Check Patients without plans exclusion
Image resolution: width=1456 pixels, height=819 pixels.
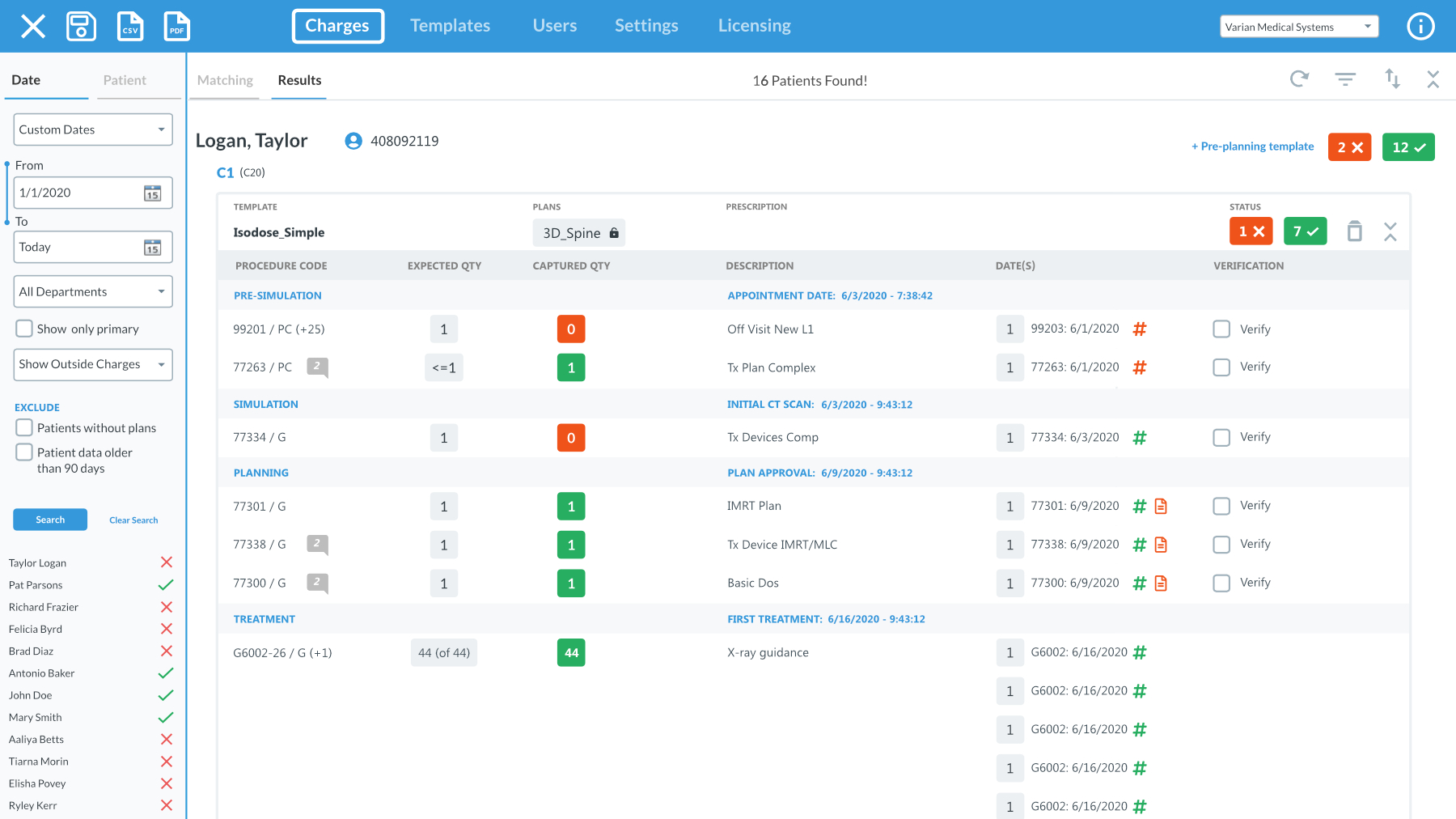click(24, 427)
